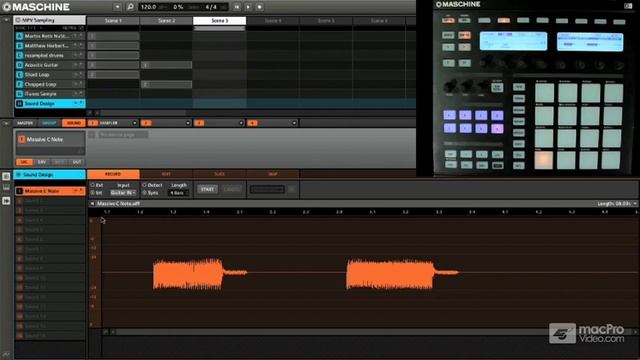This screenshot has height=360, width=640.
Task: Toggle the browser arrow beside MPV Sampling
Action: pyautogui.click(x=6, y=20)
